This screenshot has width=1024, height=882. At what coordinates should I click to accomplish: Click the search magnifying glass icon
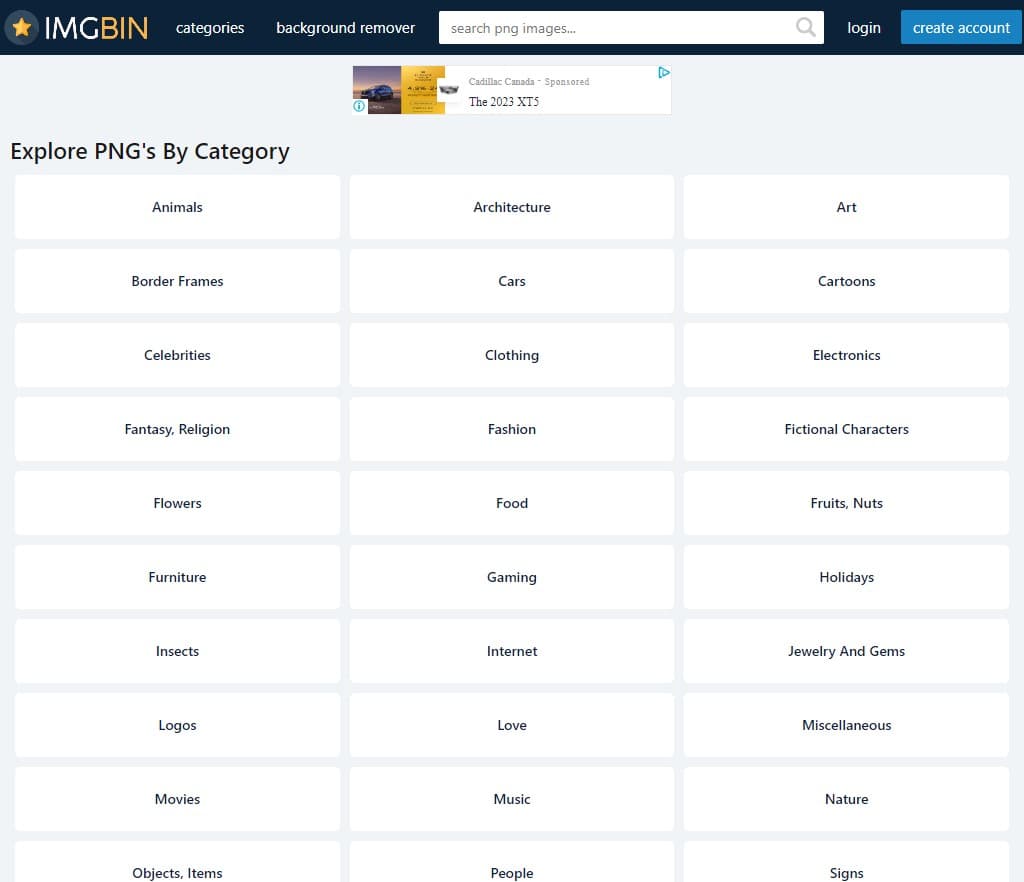[805, 28]
